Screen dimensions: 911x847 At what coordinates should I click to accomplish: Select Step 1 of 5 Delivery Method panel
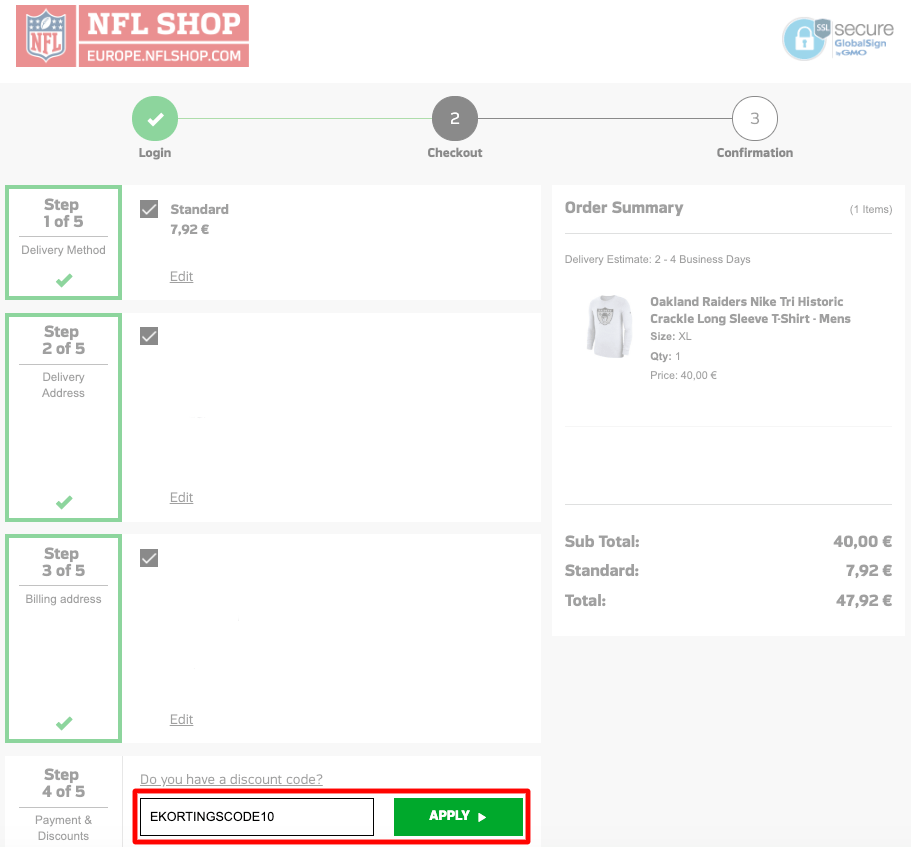click(63, 243)
